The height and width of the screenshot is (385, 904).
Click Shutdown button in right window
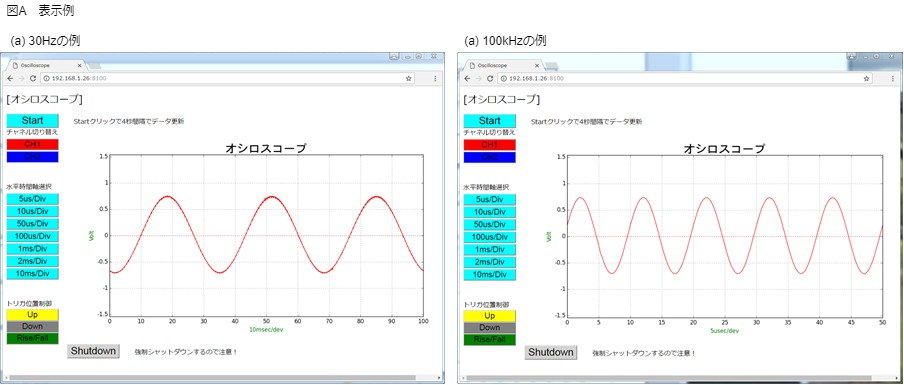(551, 352)
